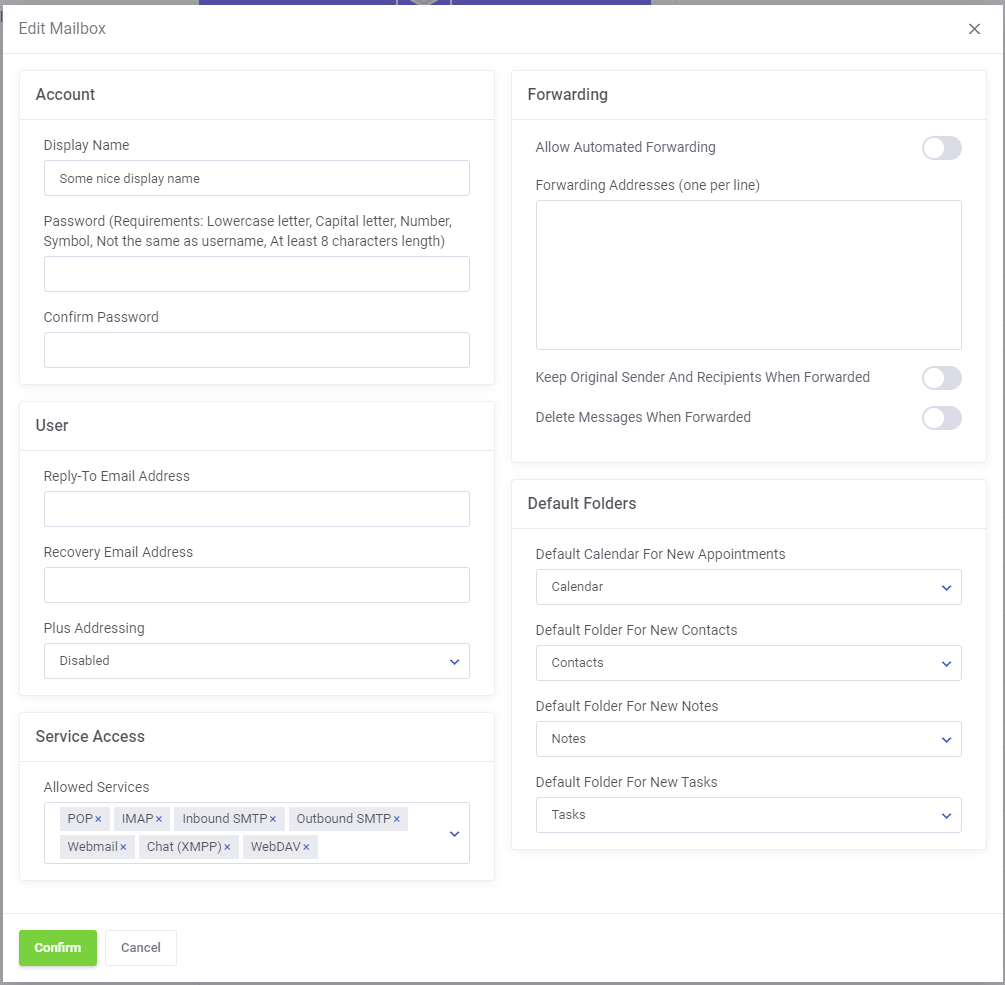Expand Default Calendar For New Appointments dropdown
This screenshot has width=1005, height=985.
point(748,587)
